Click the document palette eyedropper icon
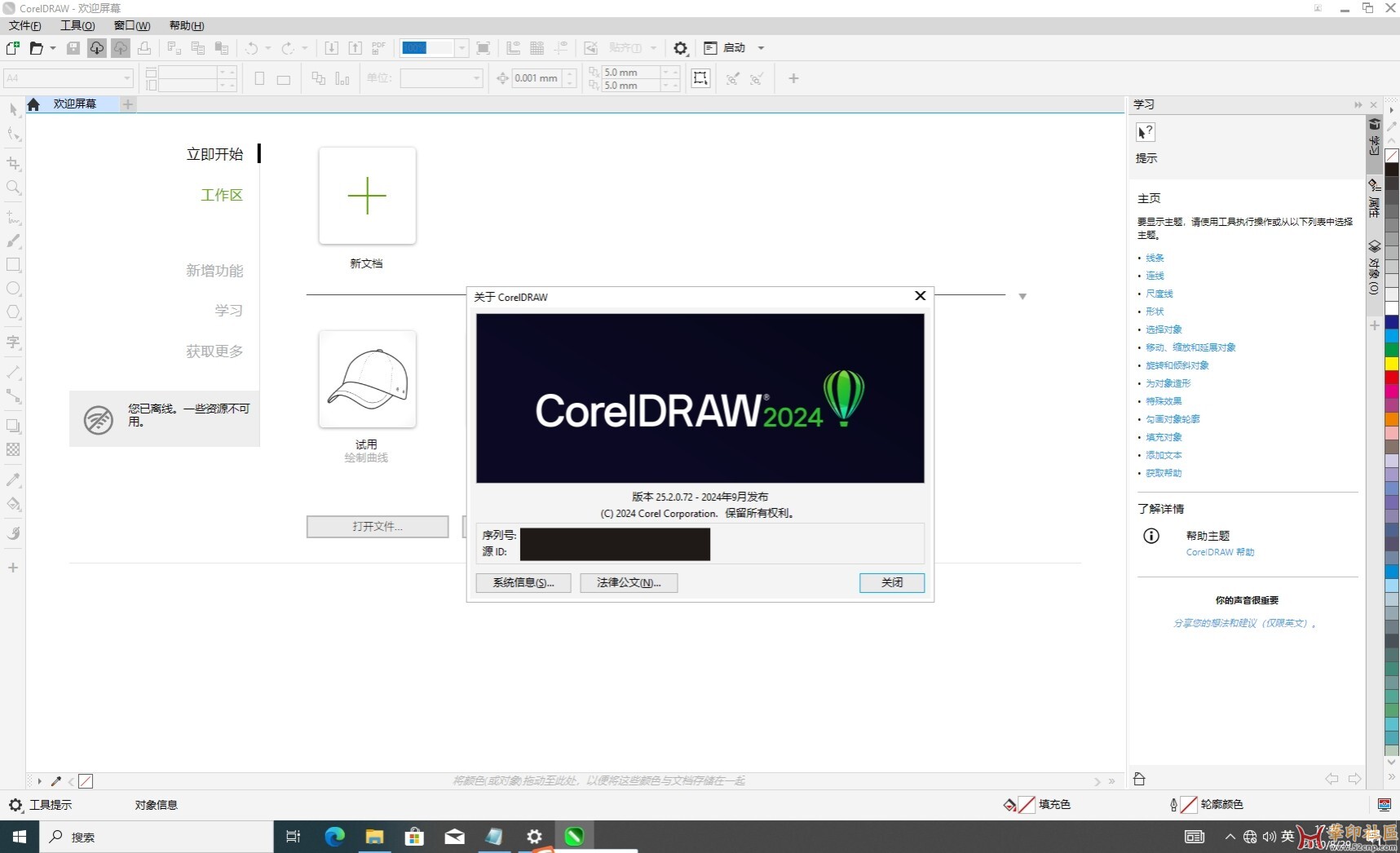The height and width of the screenshot is (853, 1400). pos(56,781)
